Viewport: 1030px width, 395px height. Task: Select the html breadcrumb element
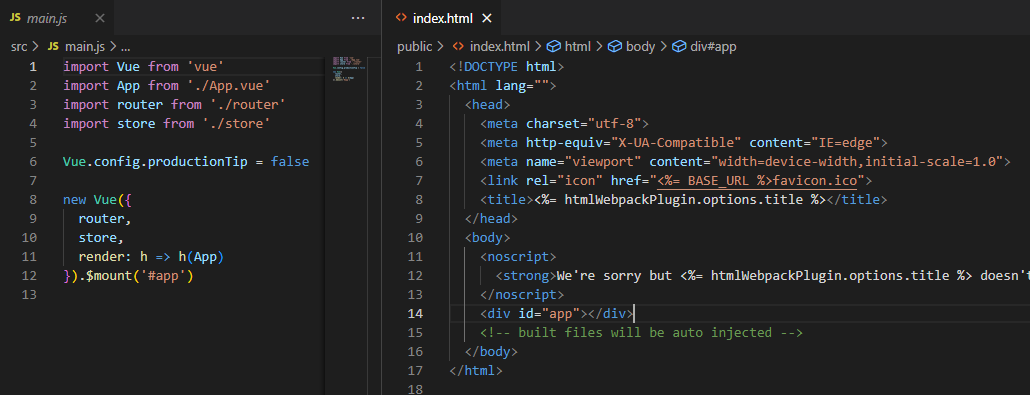(578, 47)
